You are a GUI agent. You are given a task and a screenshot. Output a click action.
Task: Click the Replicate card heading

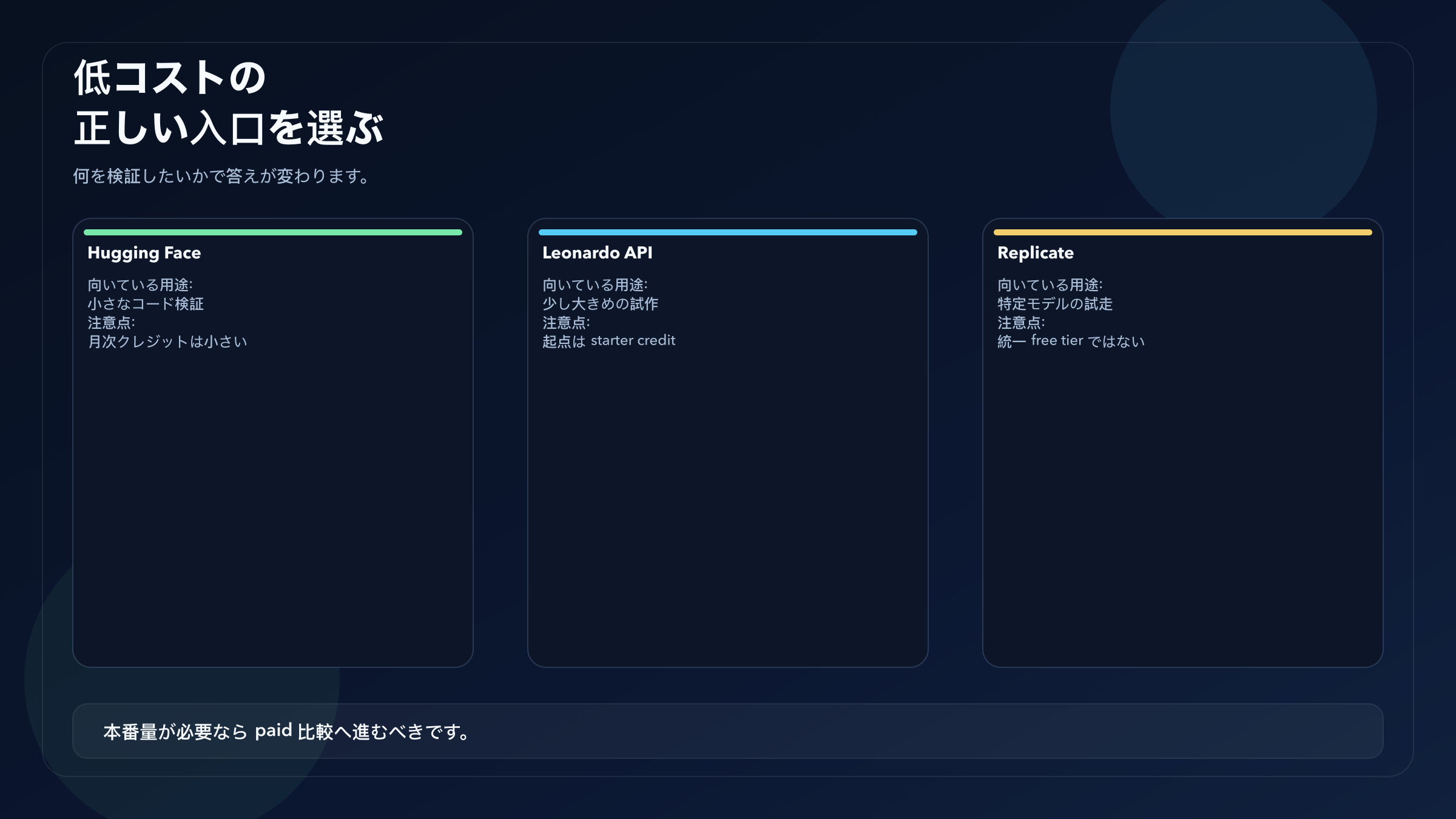coord(1035,253)
